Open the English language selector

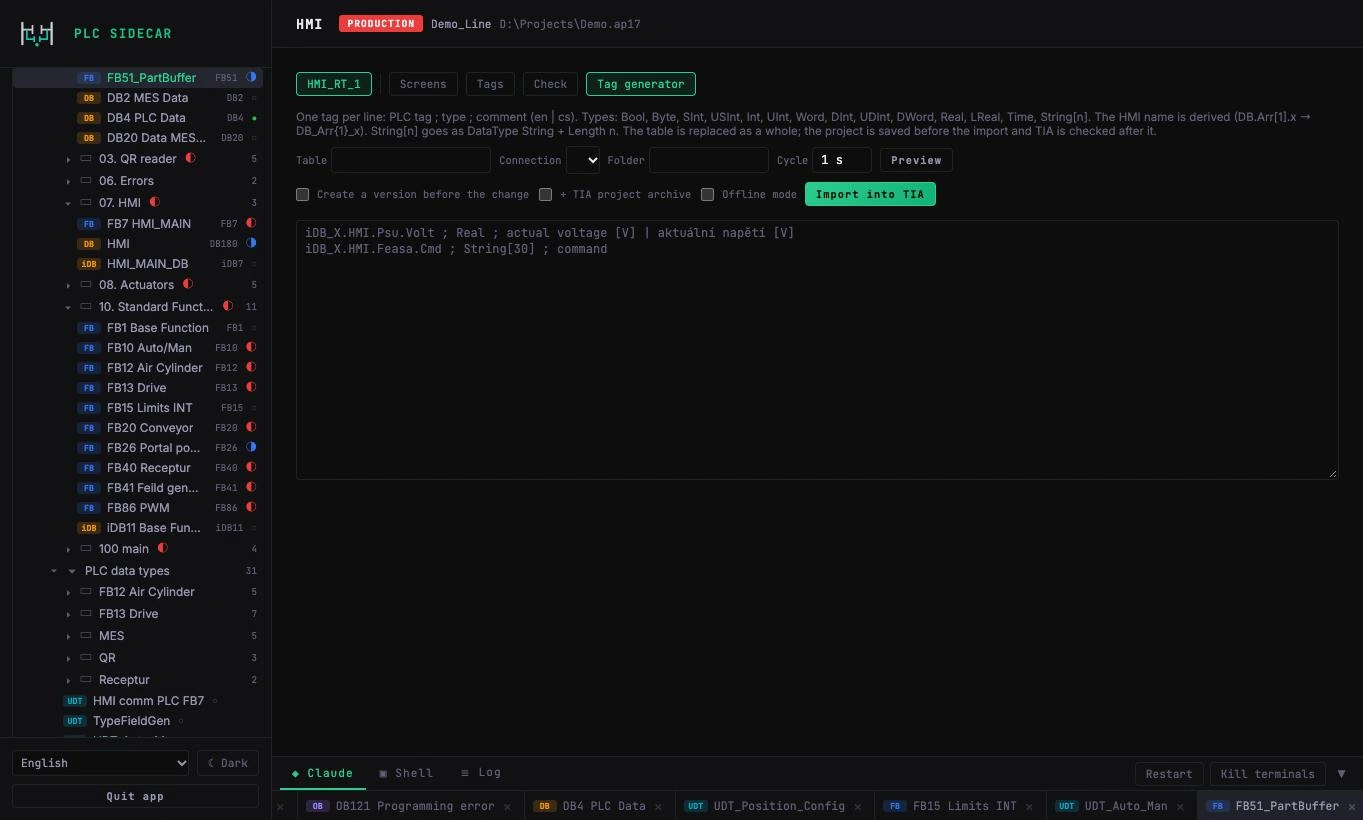point(100,763)
